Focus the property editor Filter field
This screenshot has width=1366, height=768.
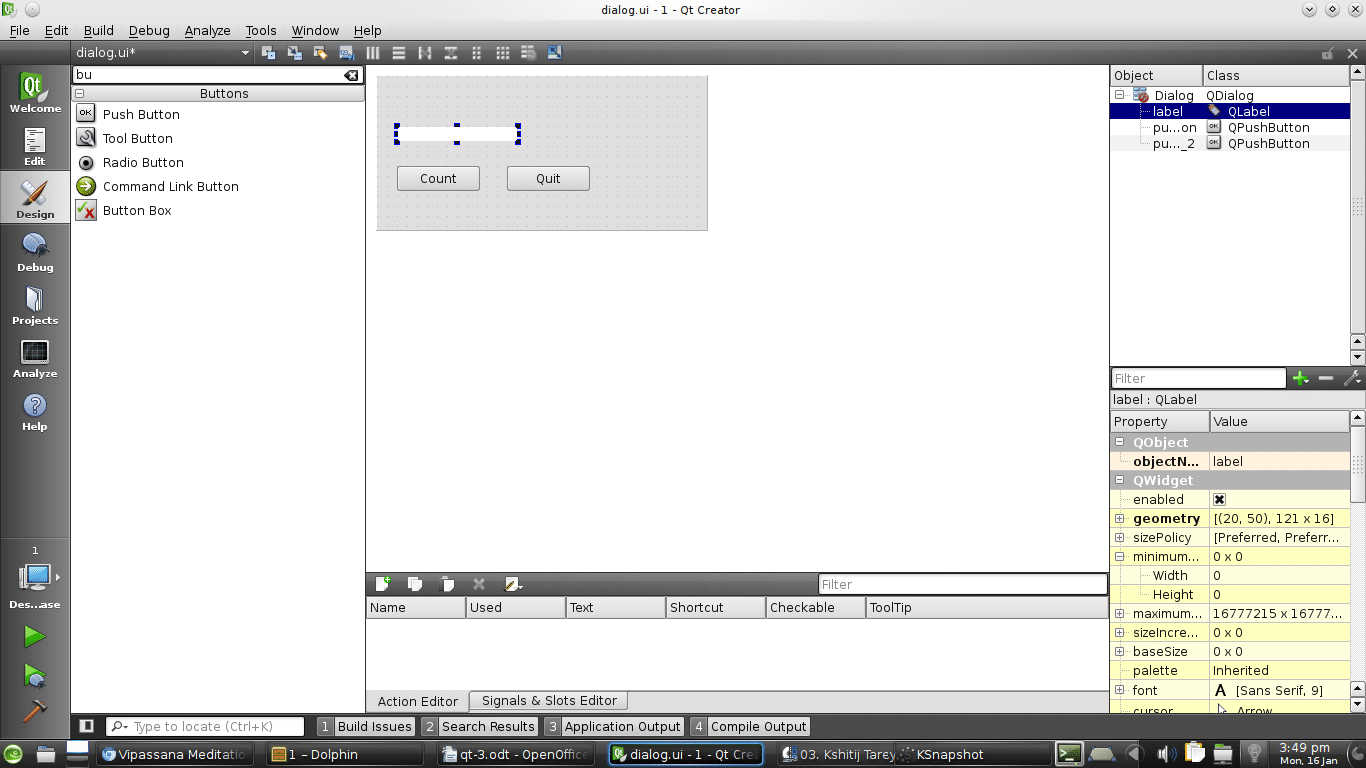click(1198, 378)
